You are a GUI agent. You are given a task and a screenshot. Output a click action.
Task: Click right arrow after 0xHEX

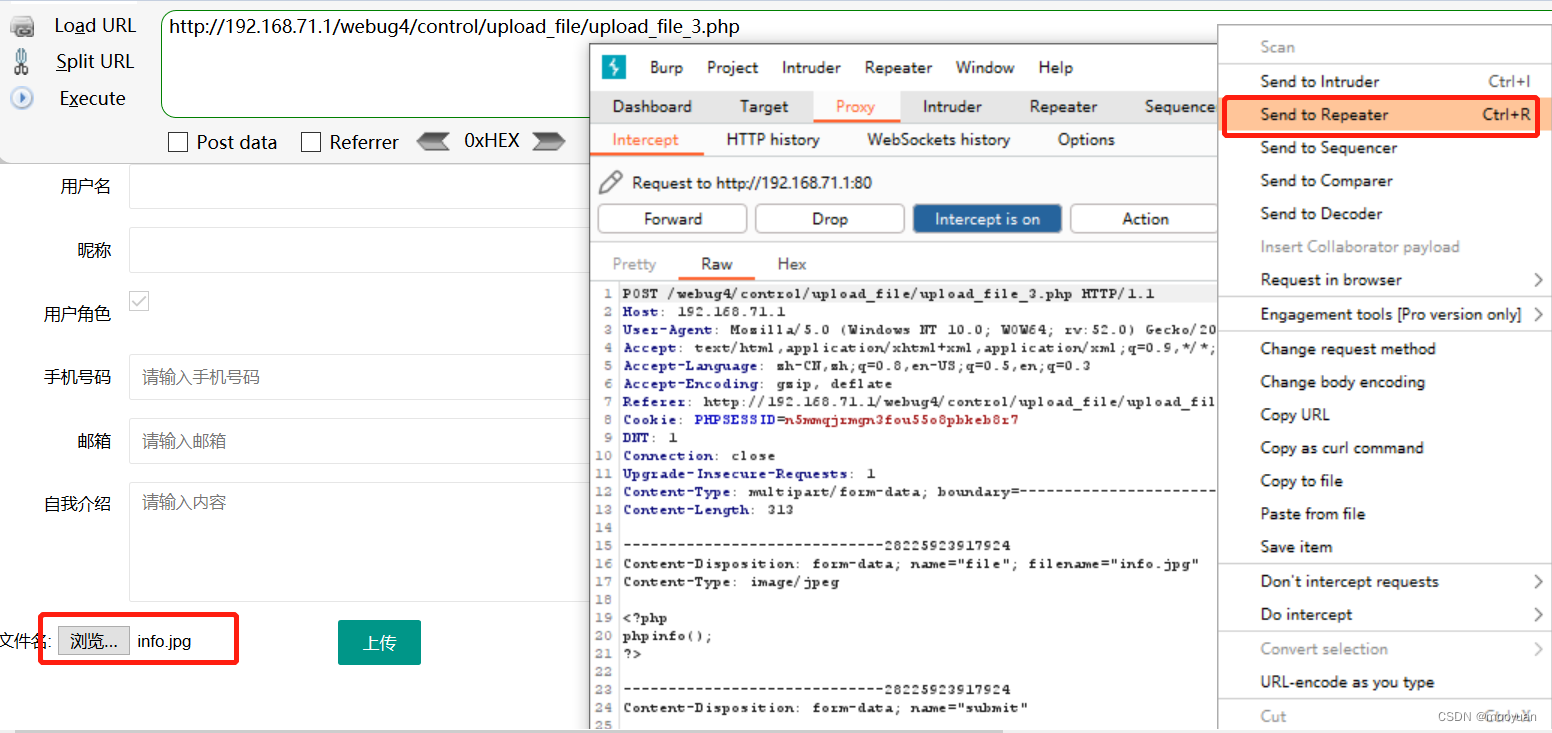549,141
